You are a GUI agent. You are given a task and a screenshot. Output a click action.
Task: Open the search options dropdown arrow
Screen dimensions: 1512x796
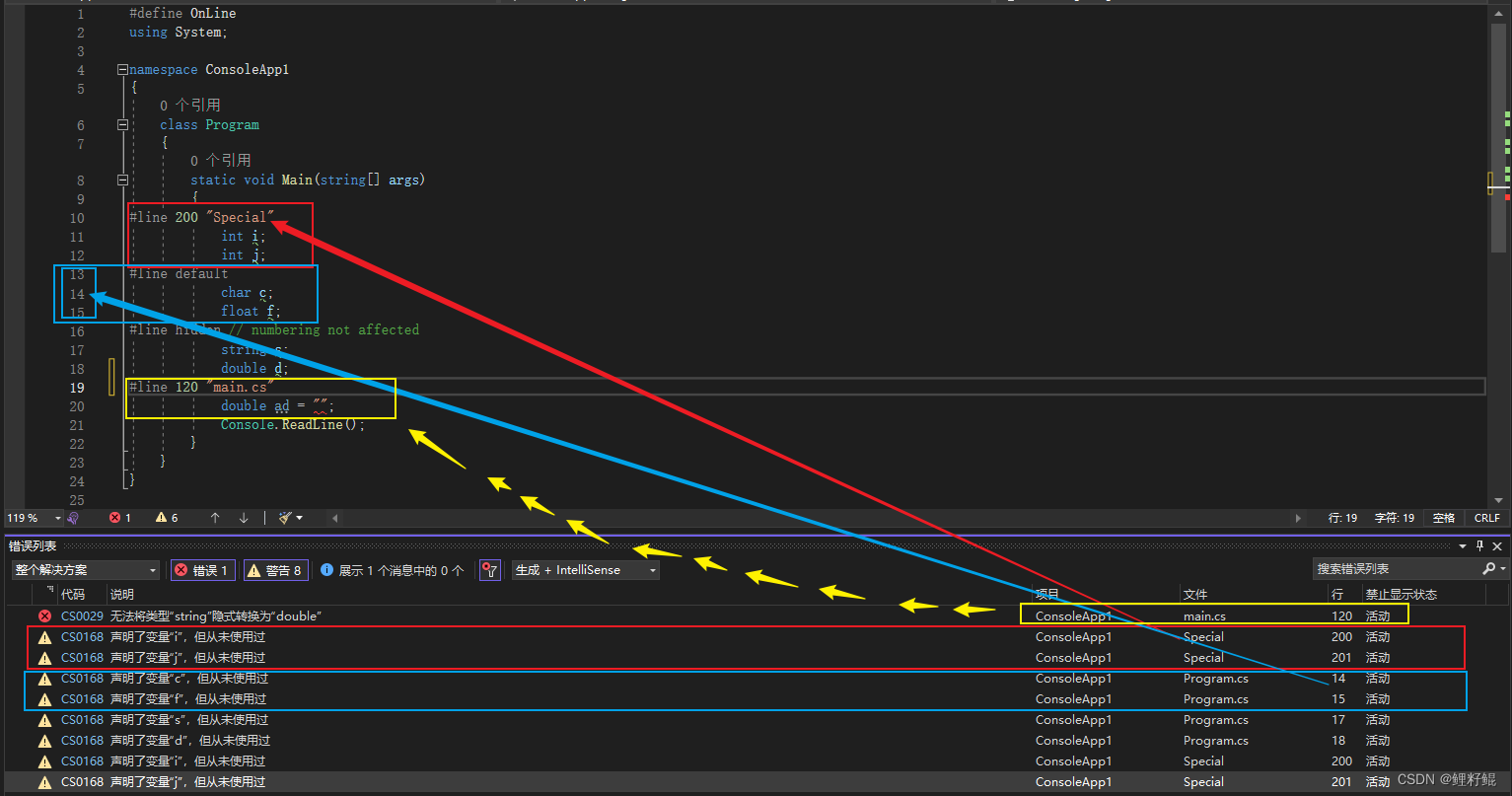(x=1503, y=569)
